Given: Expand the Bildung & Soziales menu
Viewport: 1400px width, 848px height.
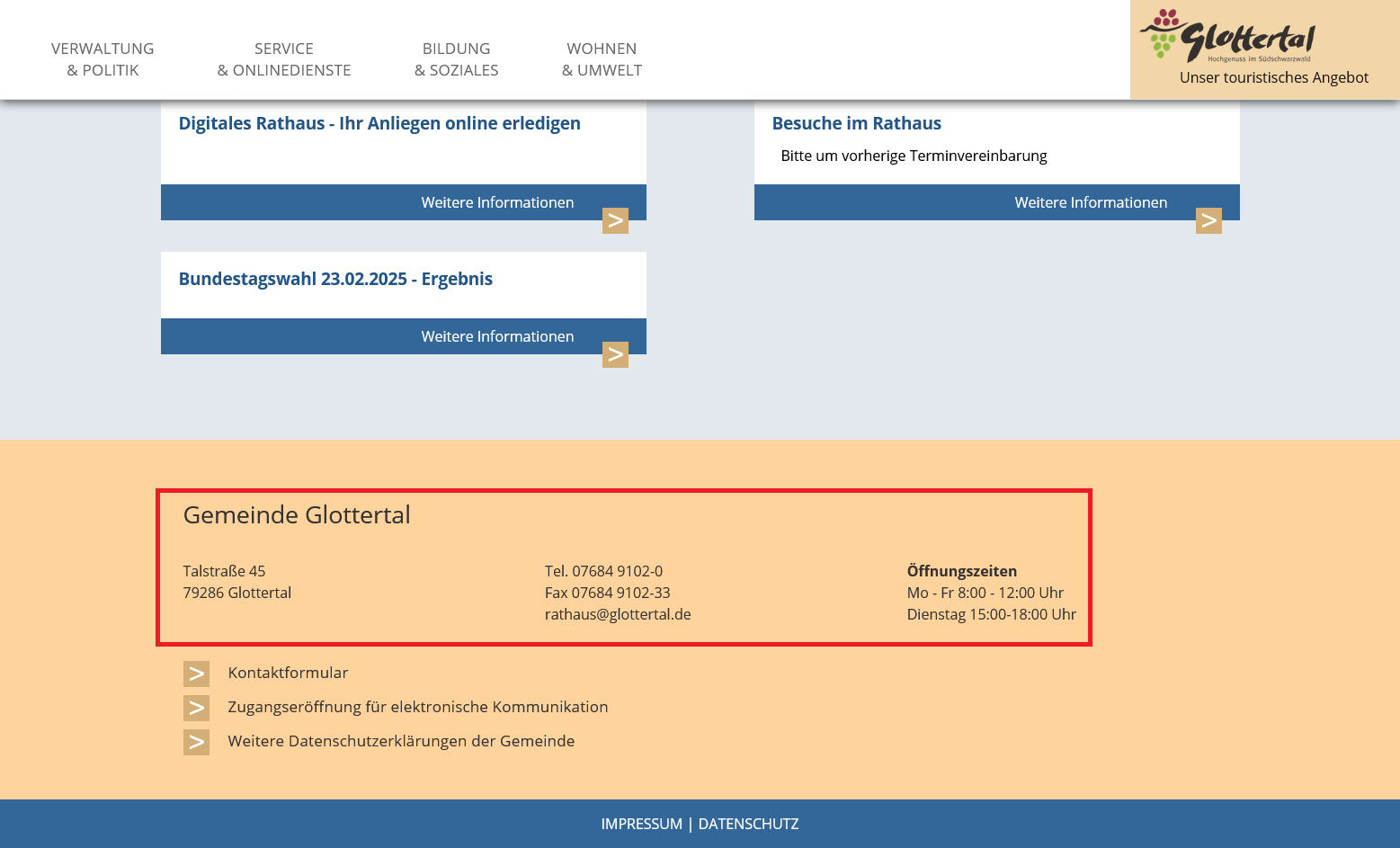Looking at the screenshot, I should pos(457,59).
